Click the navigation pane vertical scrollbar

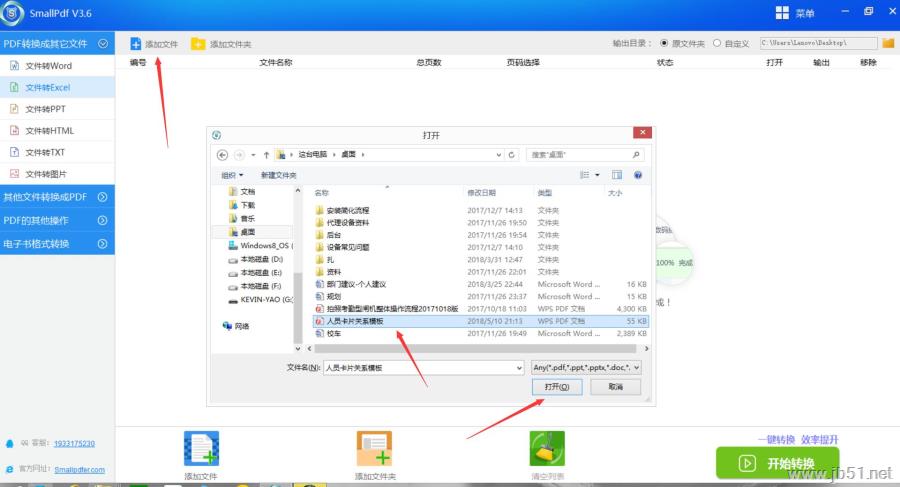297,307
